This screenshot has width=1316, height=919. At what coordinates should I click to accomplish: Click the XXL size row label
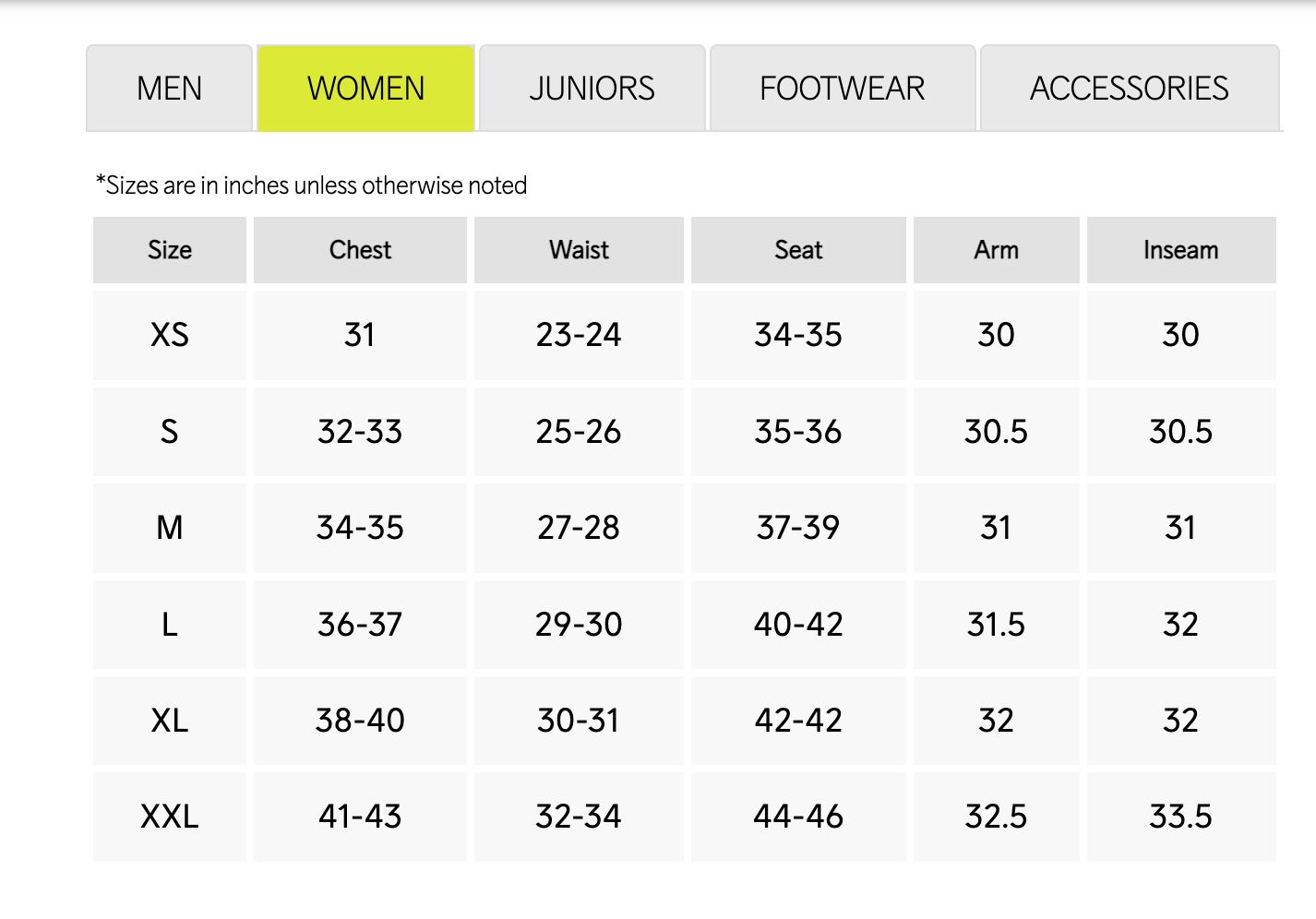coord(170,817)
